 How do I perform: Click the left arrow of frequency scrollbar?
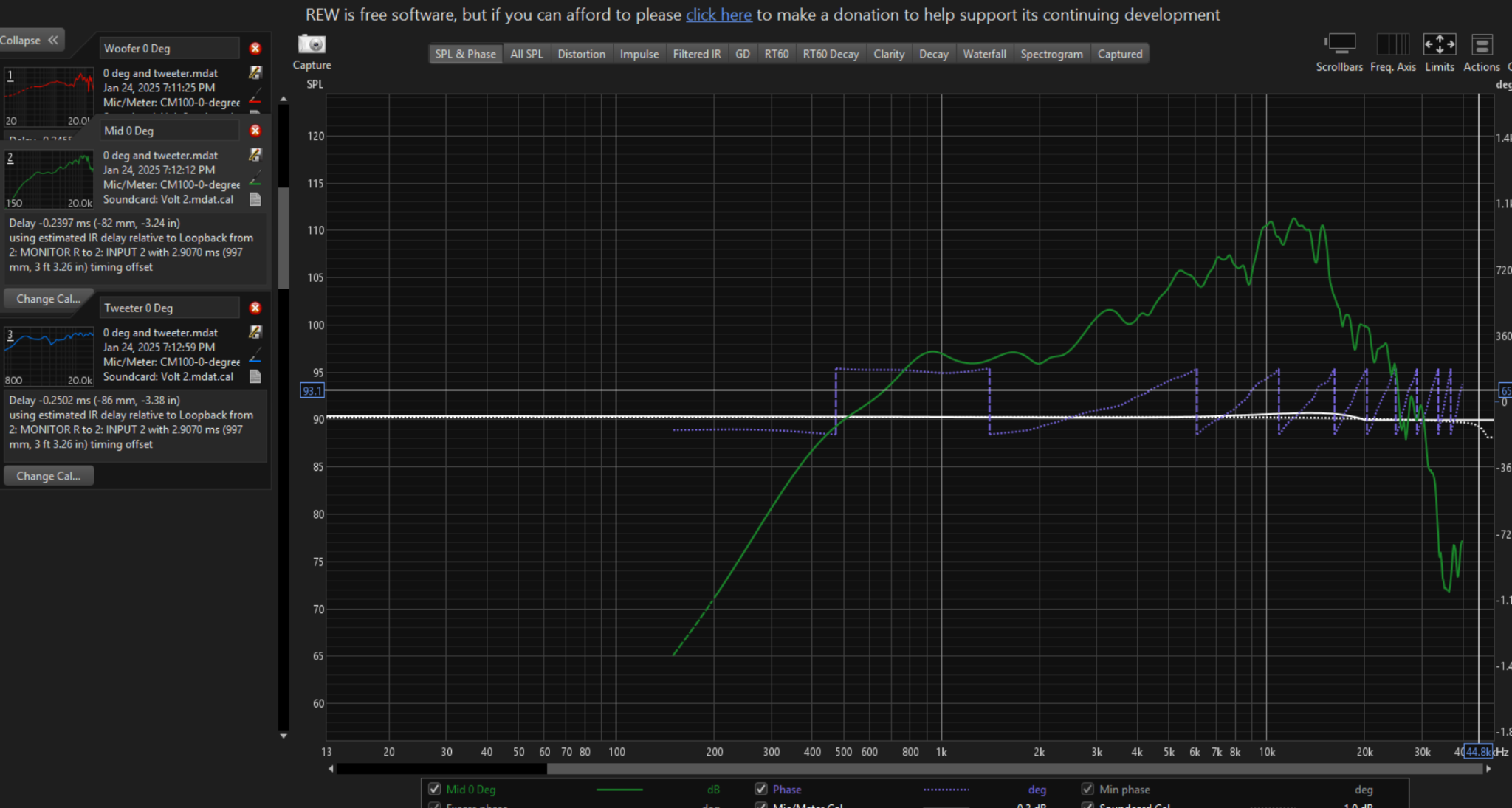click(x=331, y=769)
